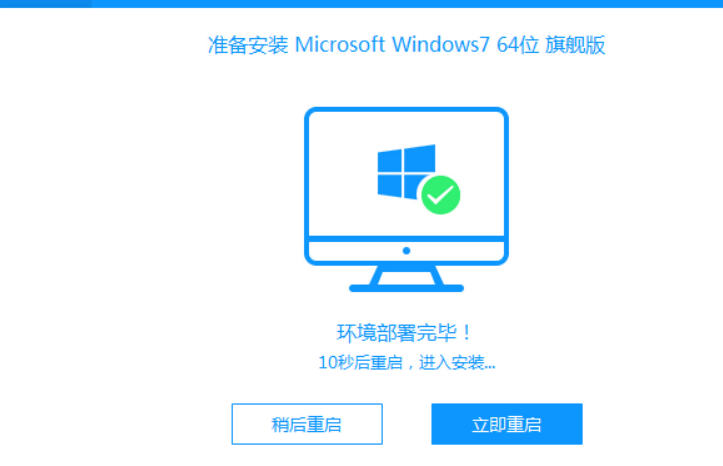Click the 立即重启 restart now button

point(507,424)
